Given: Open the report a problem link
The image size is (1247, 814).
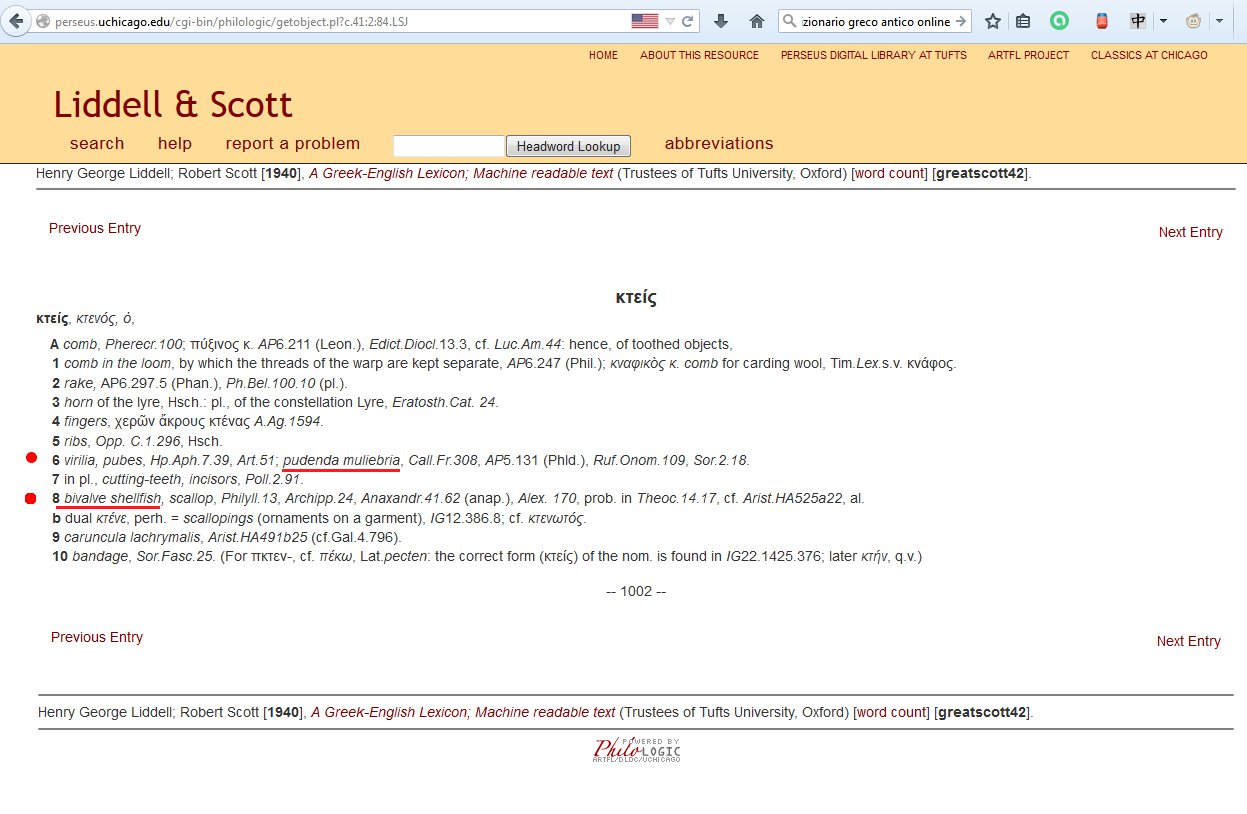Looking at the screenshot, I should pos(293,143).
